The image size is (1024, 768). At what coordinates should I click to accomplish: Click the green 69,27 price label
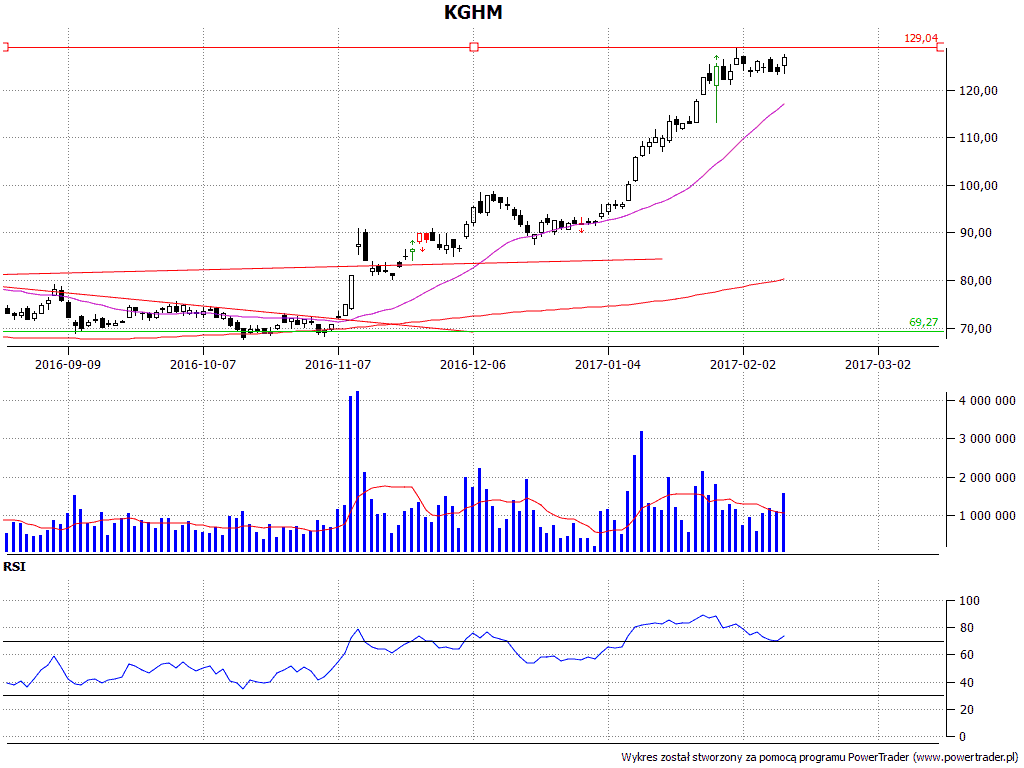click(923, 321)
